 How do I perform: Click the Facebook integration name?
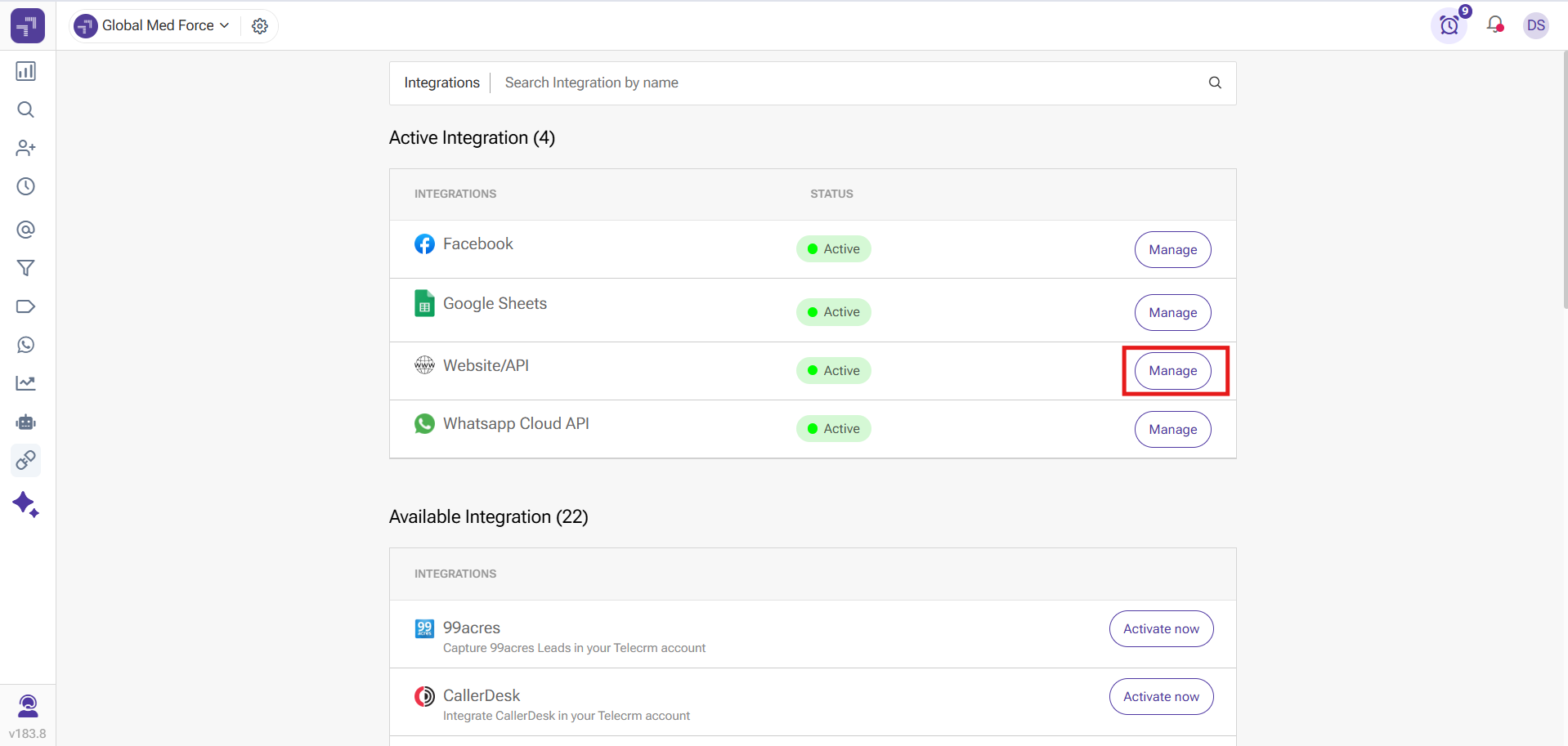click(x=478, y=243)
